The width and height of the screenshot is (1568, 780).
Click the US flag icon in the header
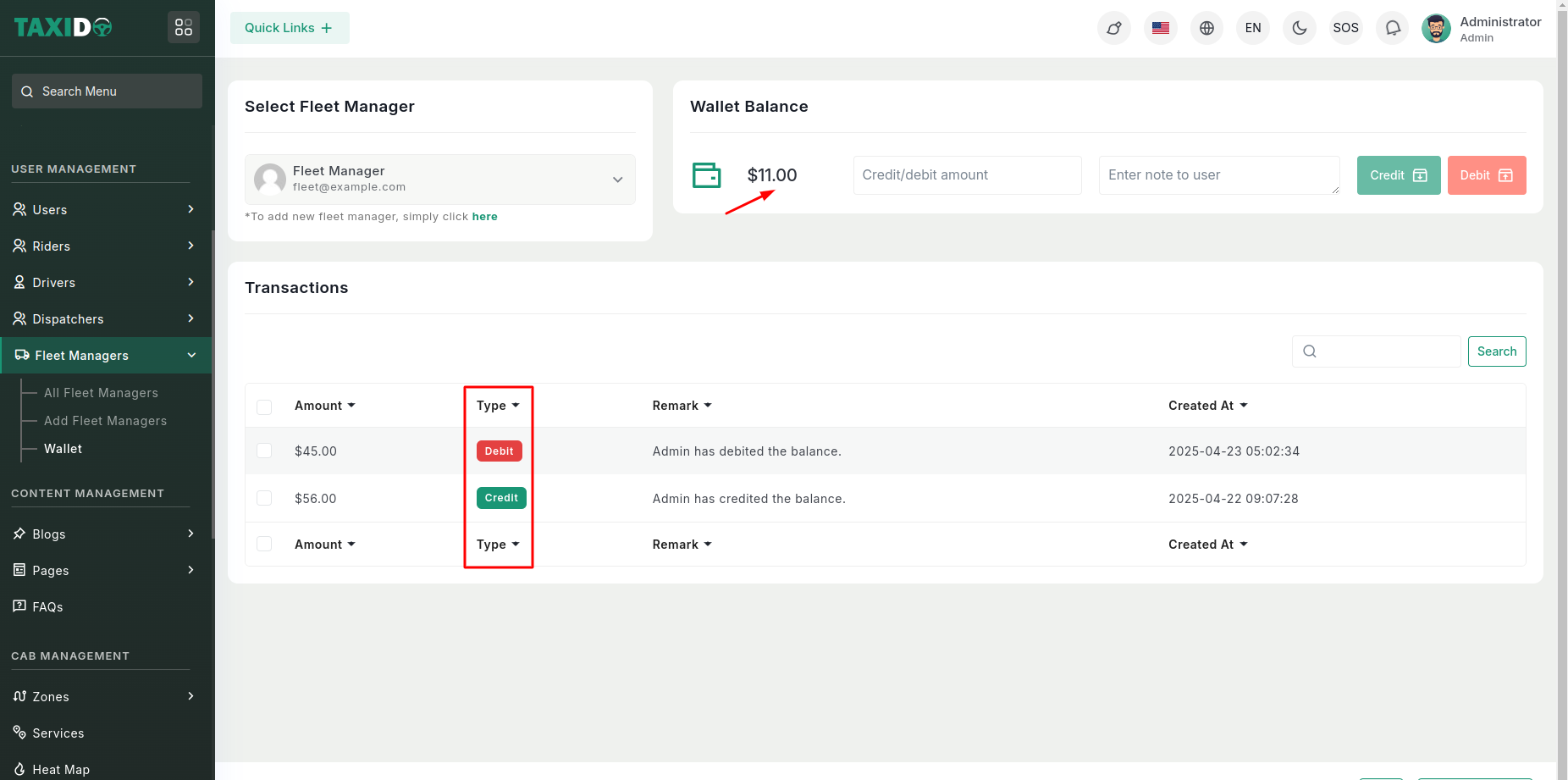pos(1160,28)
